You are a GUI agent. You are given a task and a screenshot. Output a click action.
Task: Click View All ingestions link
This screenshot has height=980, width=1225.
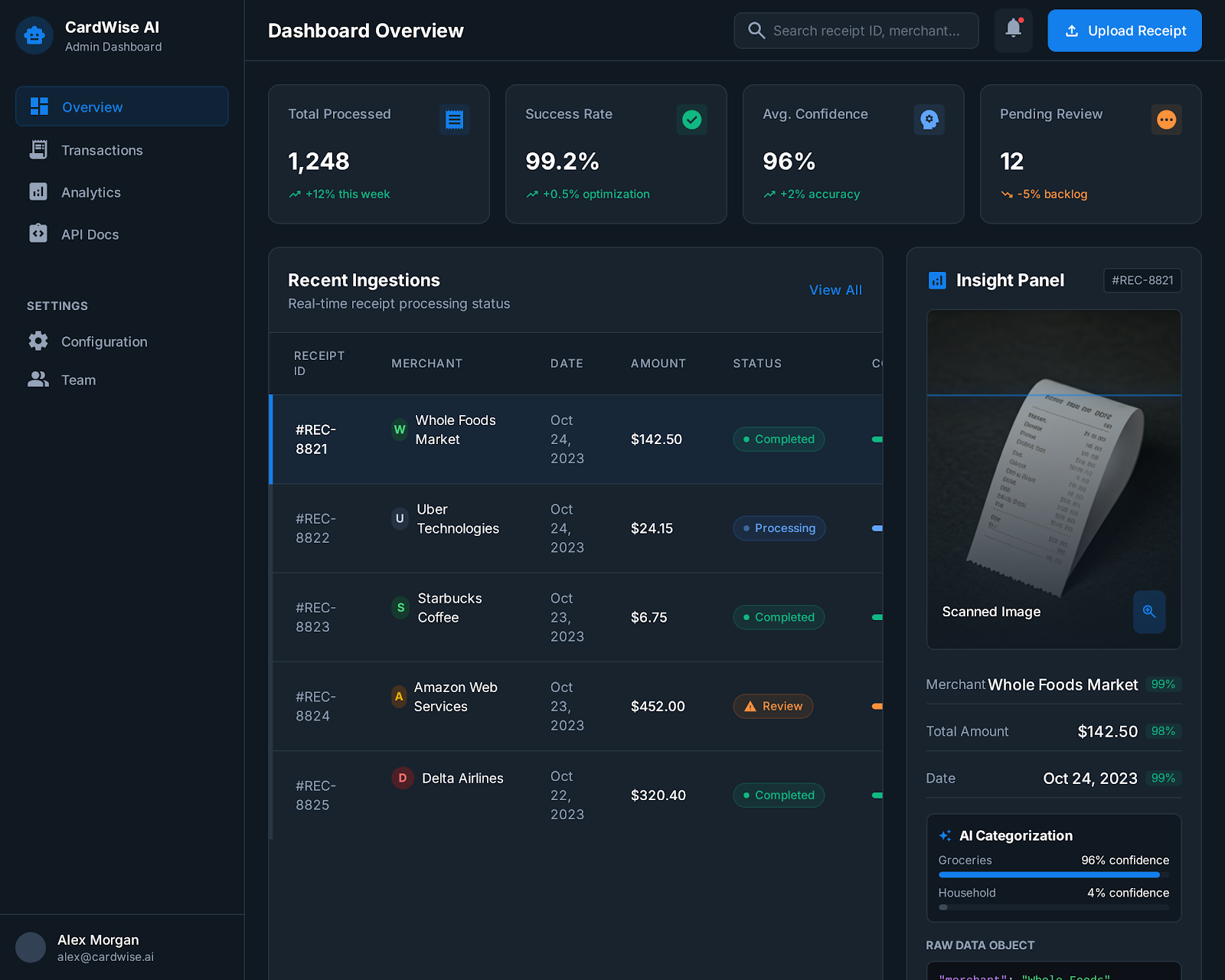(x=835, y=290)
